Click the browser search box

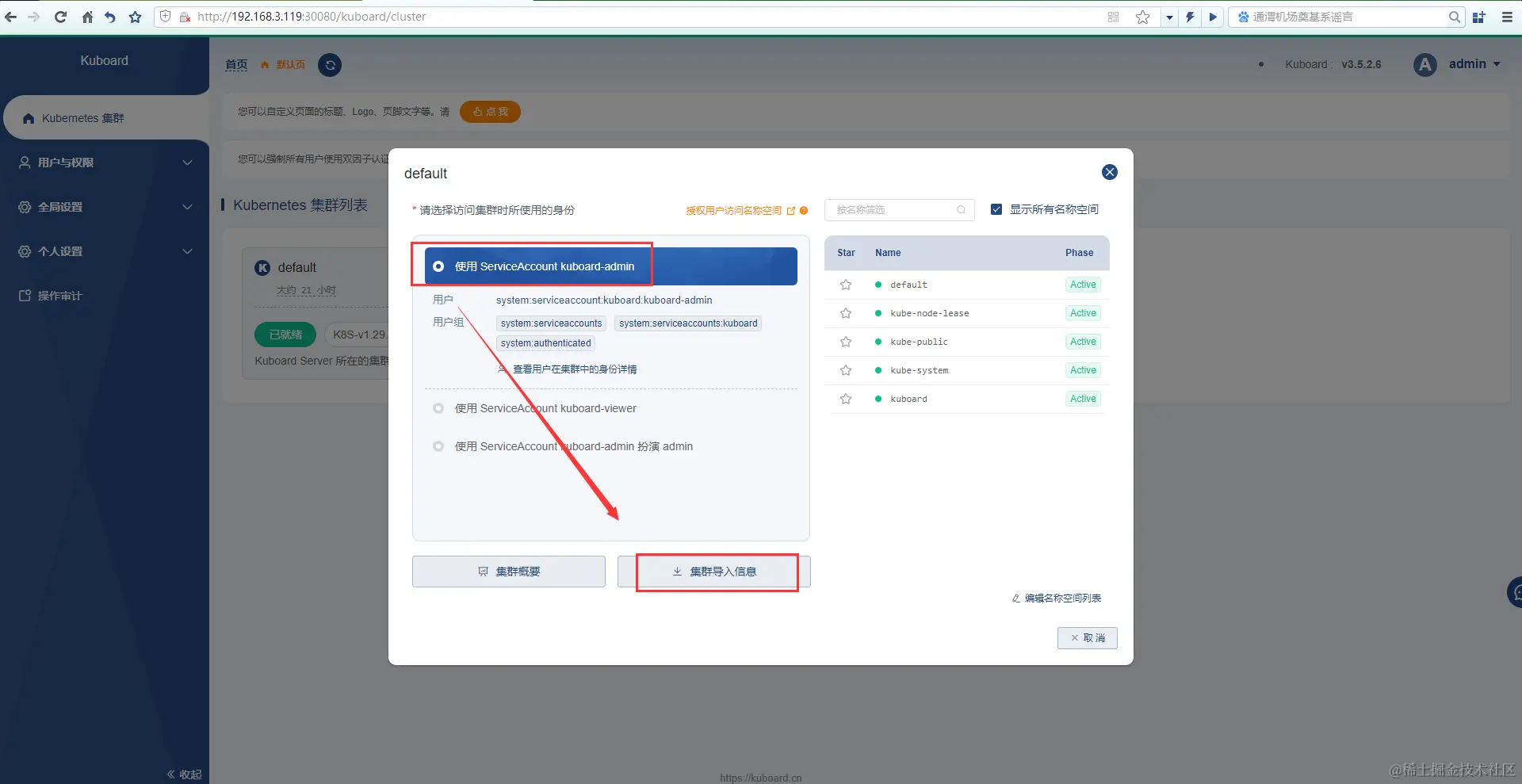[1348, 17]
